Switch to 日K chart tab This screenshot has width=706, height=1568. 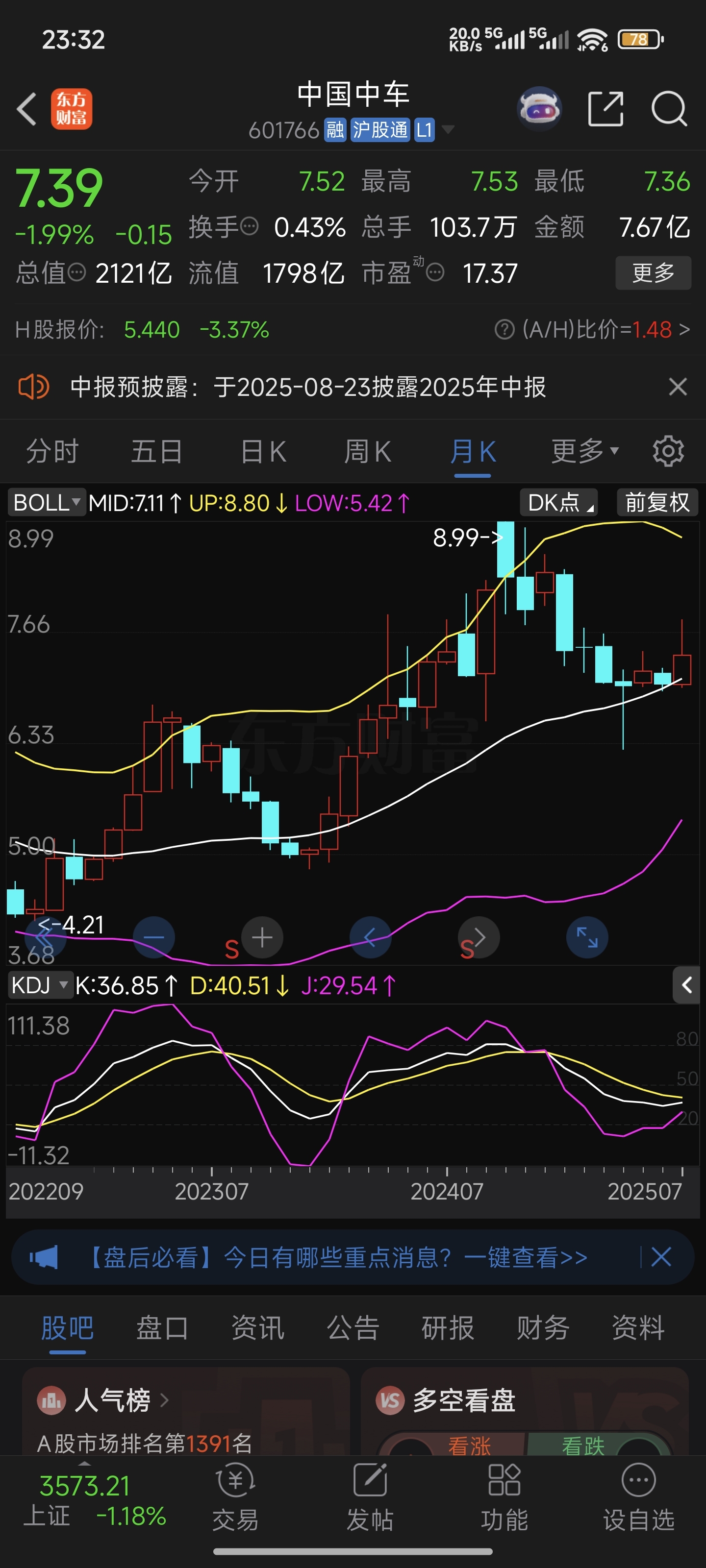pos(263,452)
